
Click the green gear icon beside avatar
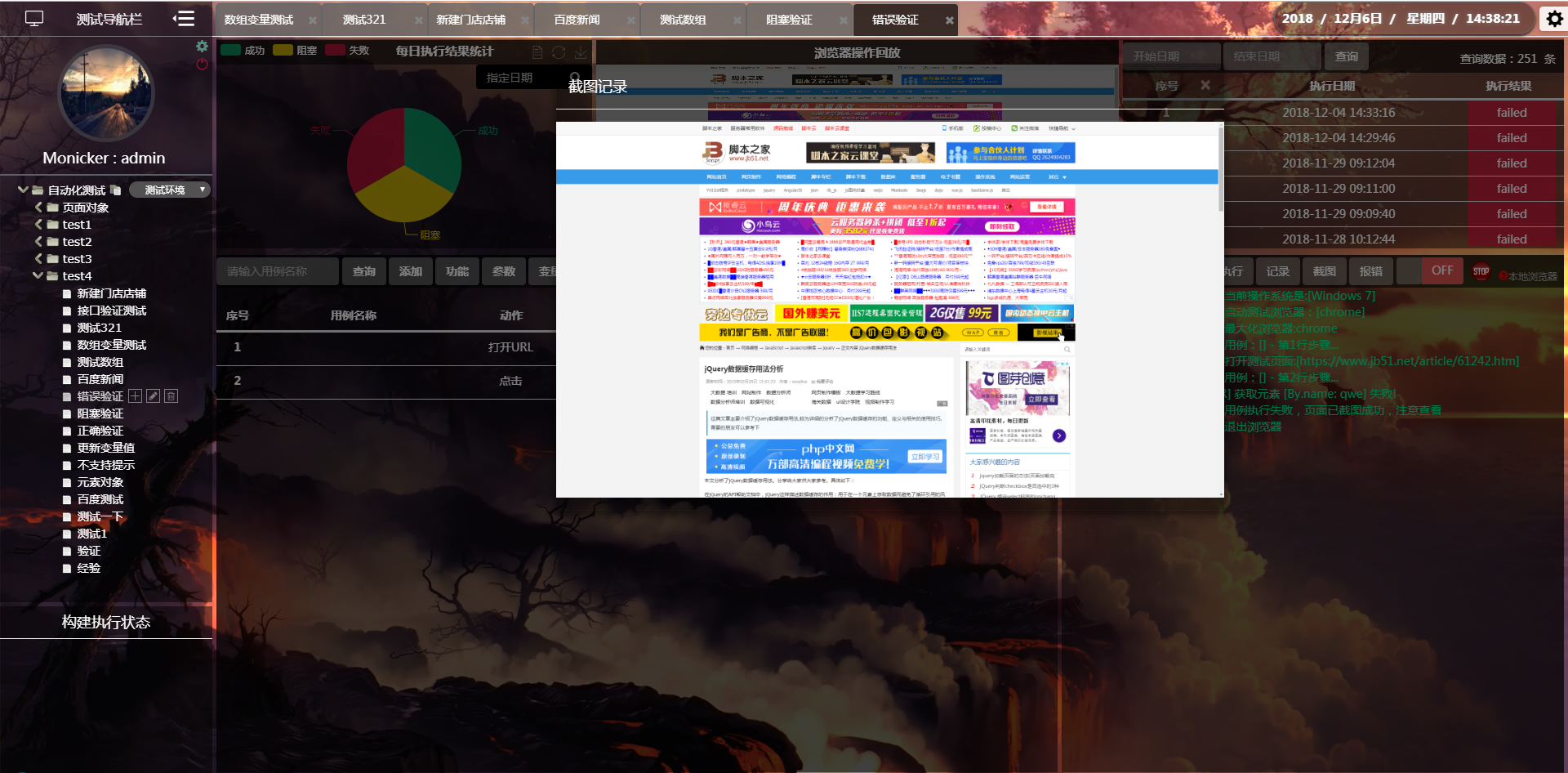[x=202, y=47]
